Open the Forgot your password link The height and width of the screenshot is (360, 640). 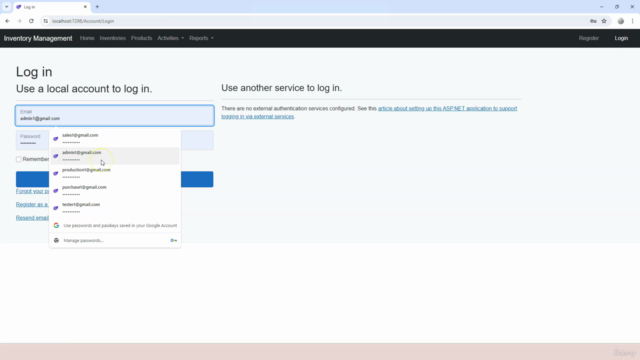(32, 191)
